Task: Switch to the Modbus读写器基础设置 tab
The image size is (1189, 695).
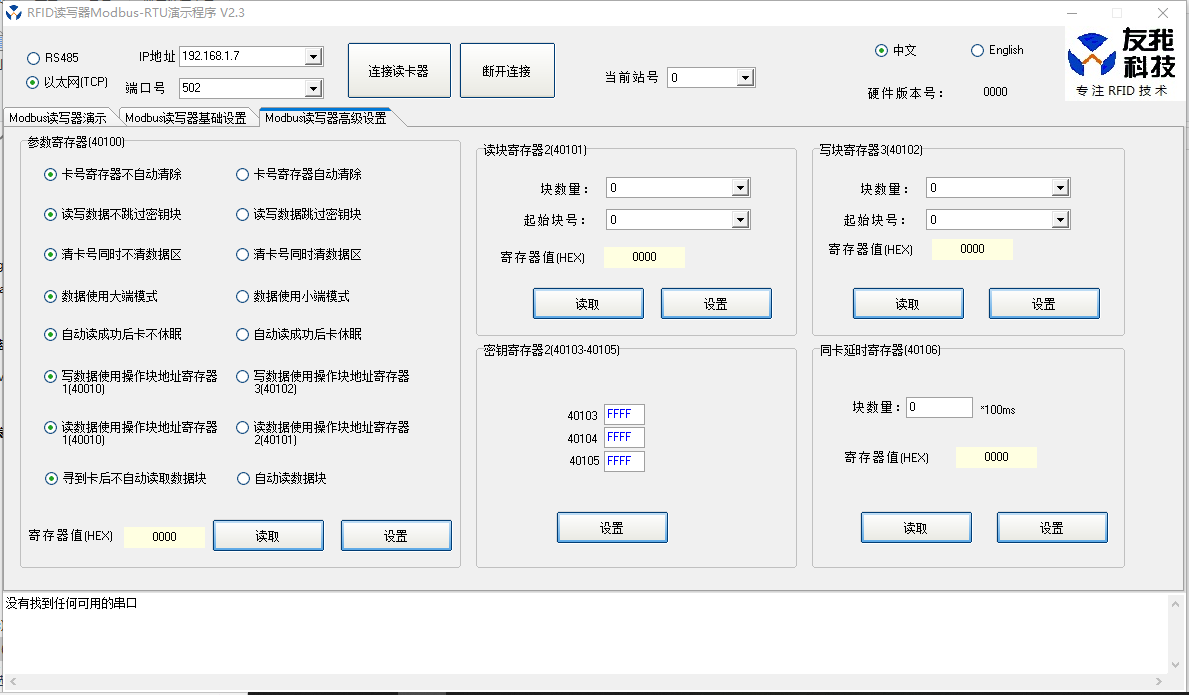Action: pyautogui.click(x=185, y=116)
